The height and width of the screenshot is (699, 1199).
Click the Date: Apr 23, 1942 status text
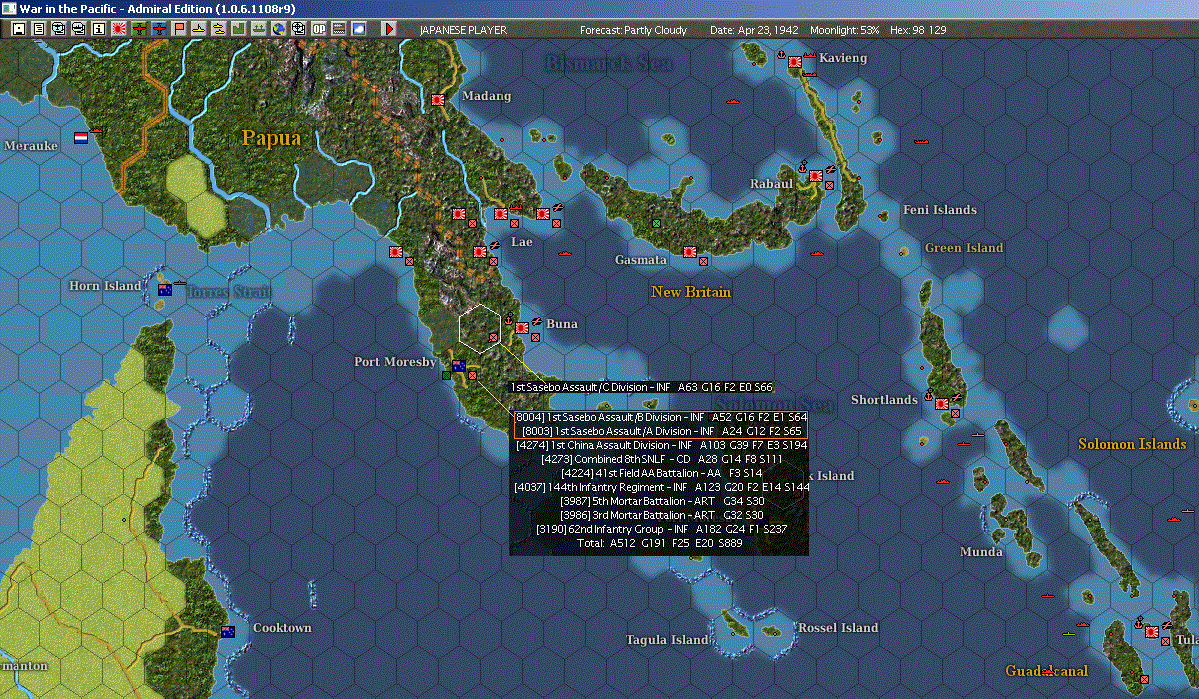tap(753, 30)
